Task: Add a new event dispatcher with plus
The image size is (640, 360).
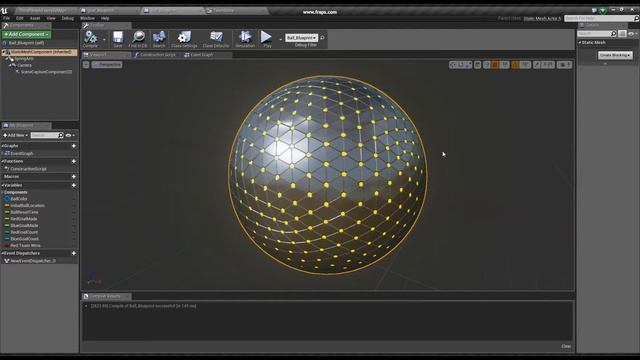Action: click(74, 253)
